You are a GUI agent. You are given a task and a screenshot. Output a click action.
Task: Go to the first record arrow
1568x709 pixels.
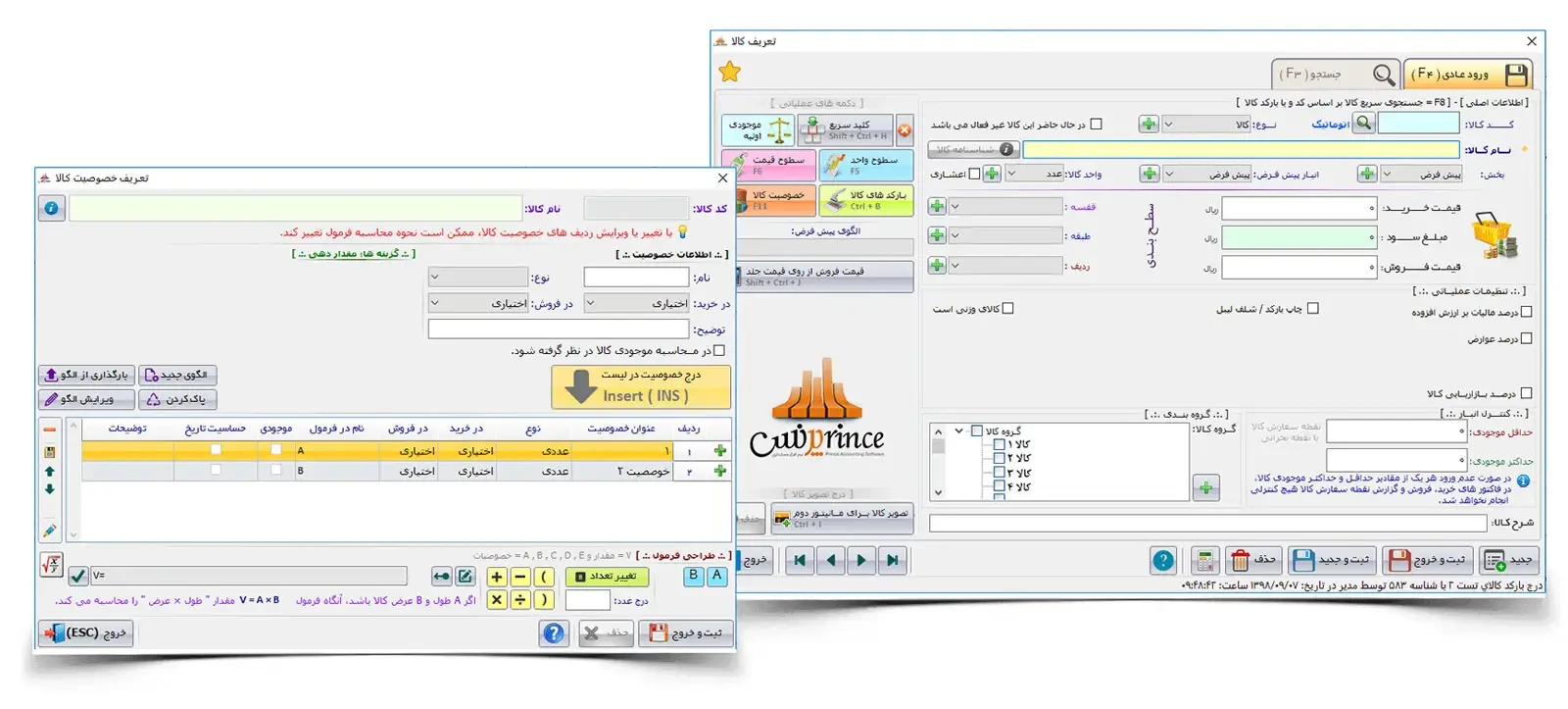pos(800,560)
